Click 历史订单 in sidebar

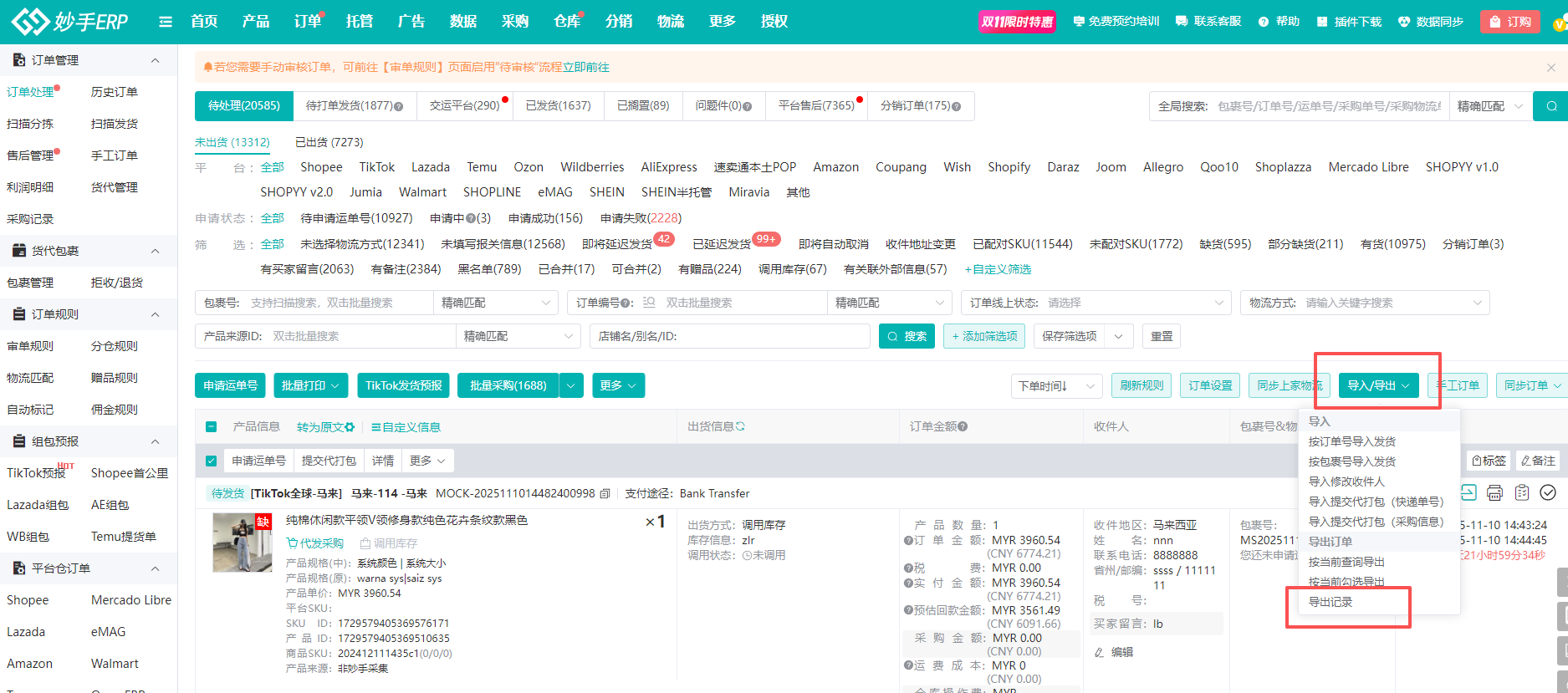(115, 92)
